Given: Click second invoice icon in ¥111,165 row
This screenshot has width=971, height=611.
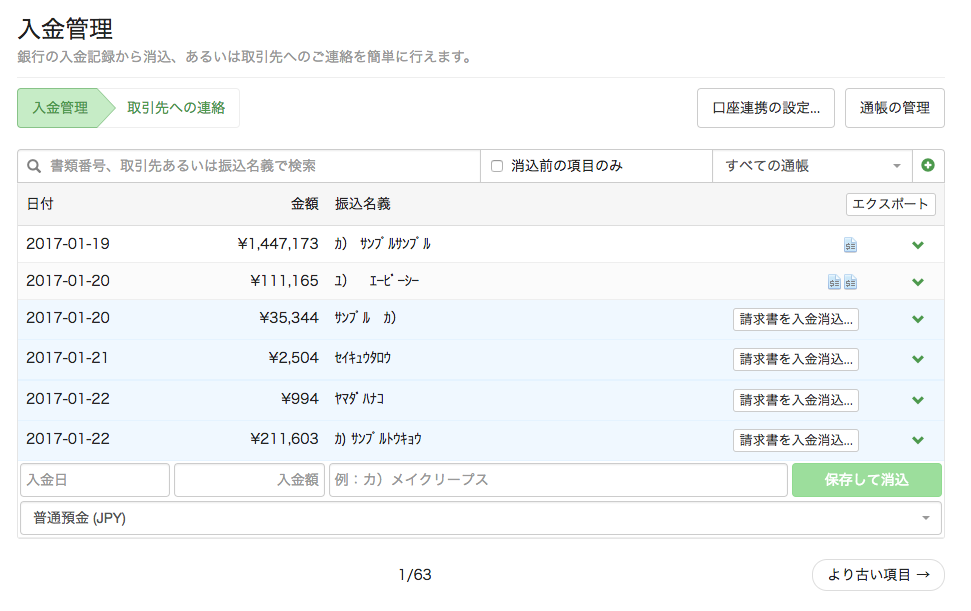Looking at the screenshot, I should point(850,282).
